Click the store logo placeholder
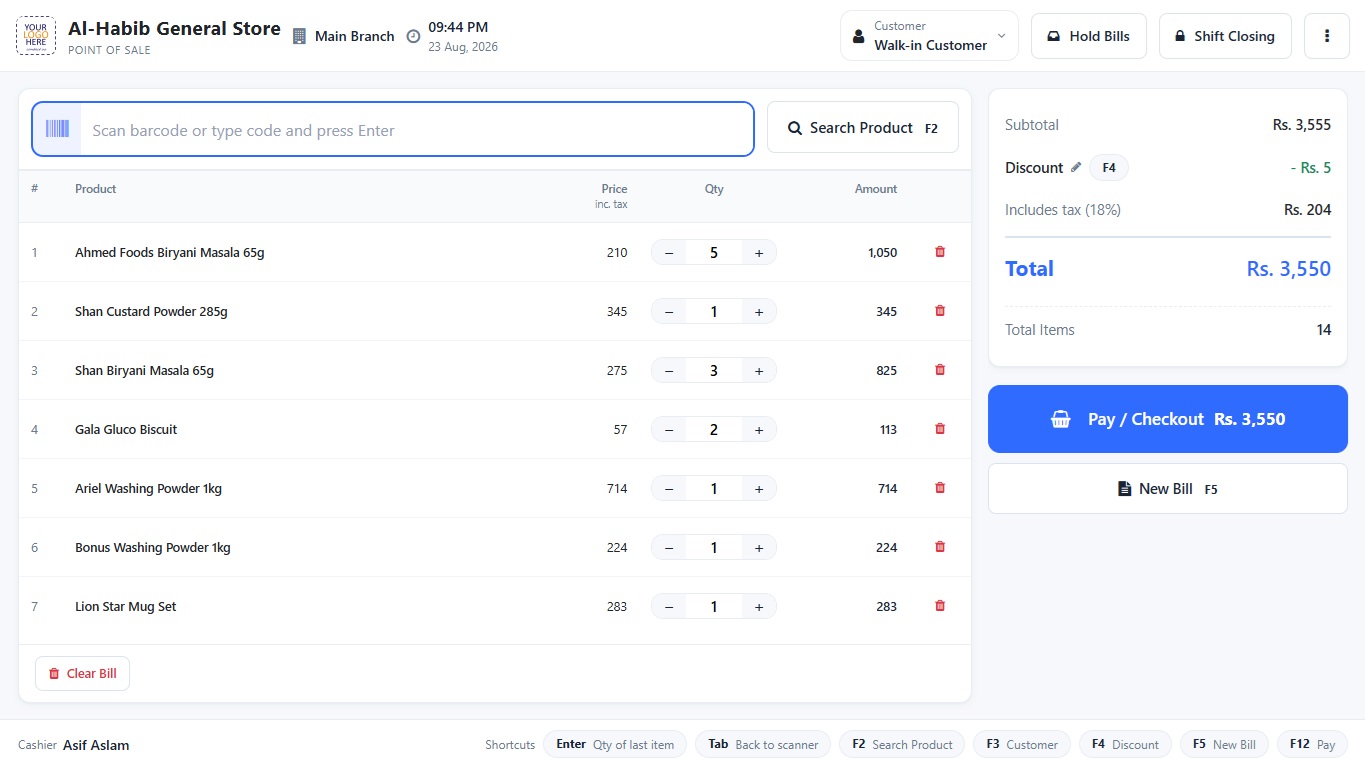 point(36,36)
